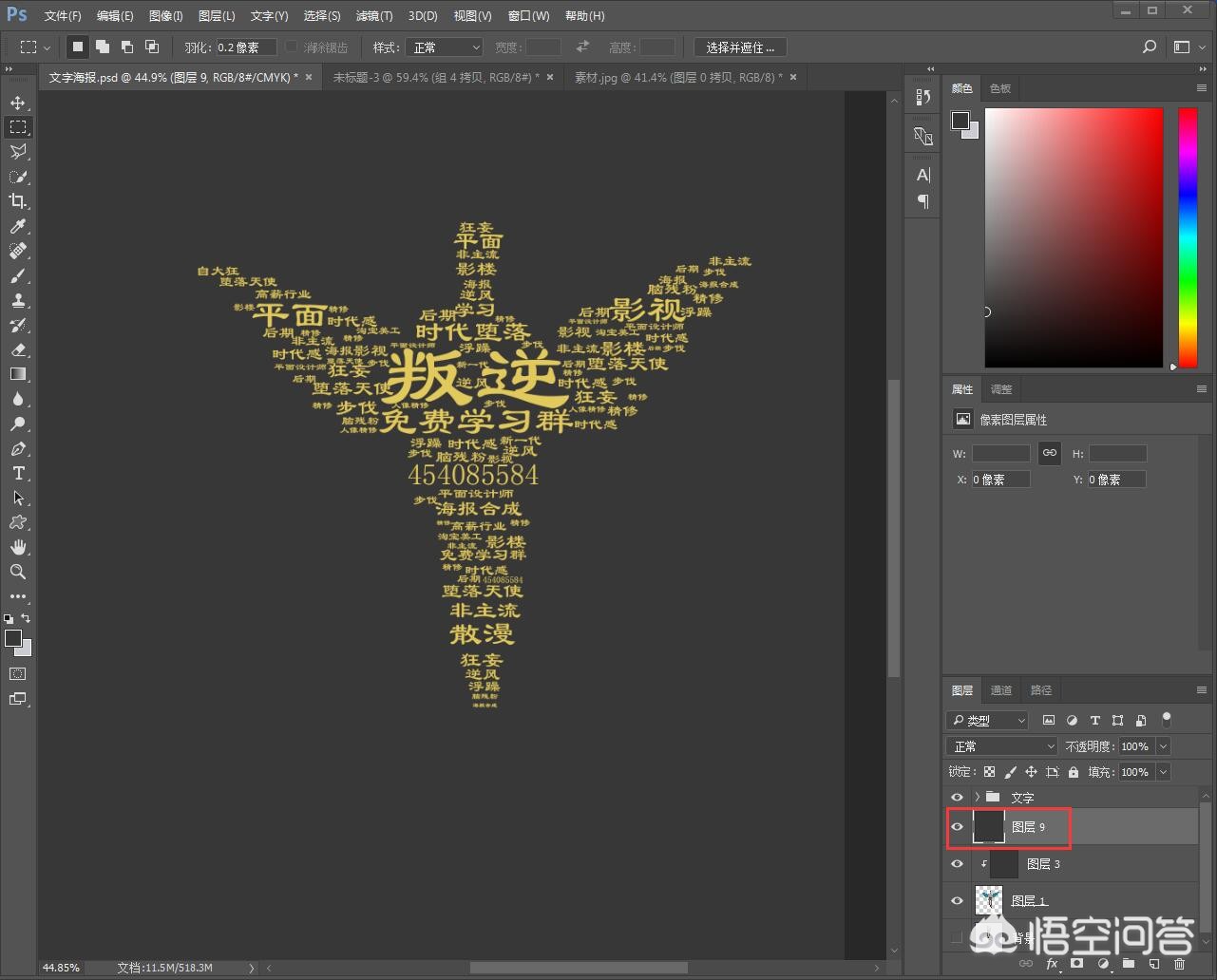
Task: Open the 滤镜(T) menu
Action: [x=373, y=16]
